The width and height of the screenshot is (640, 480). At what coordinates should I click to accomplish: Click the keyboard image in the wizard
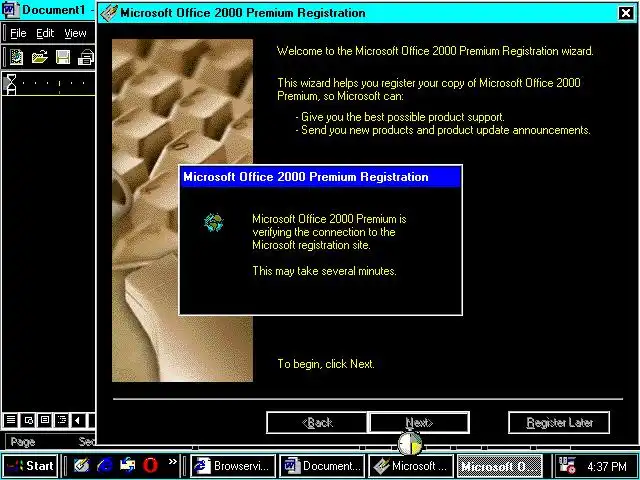pyautogui.click(x=182, y=211)
